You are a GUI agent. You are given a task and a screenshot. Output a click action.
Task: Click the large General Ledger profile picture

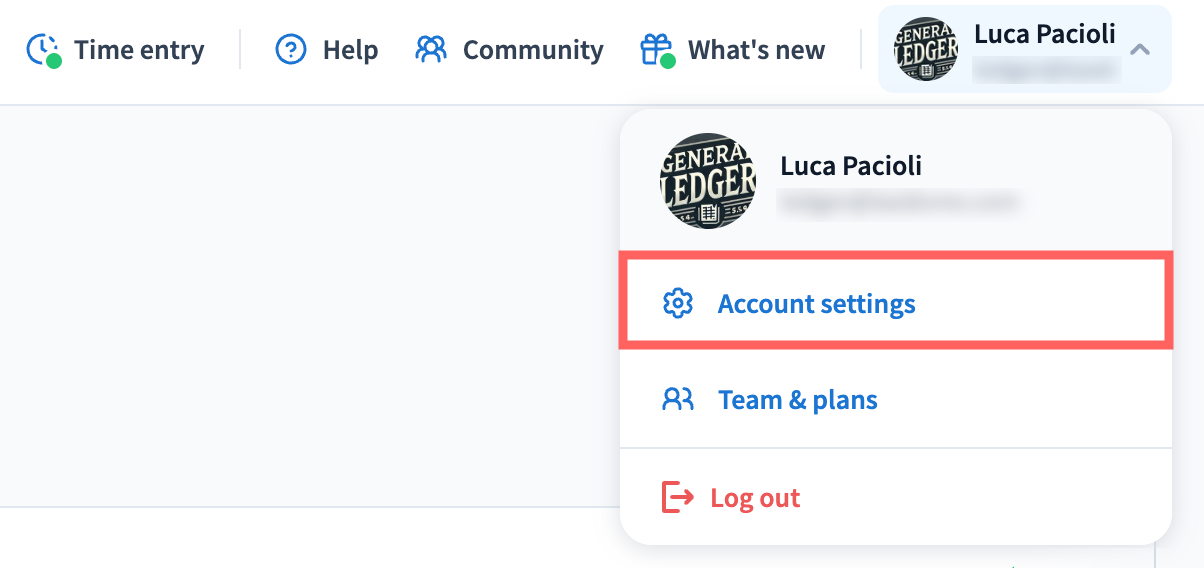[708, 181]
